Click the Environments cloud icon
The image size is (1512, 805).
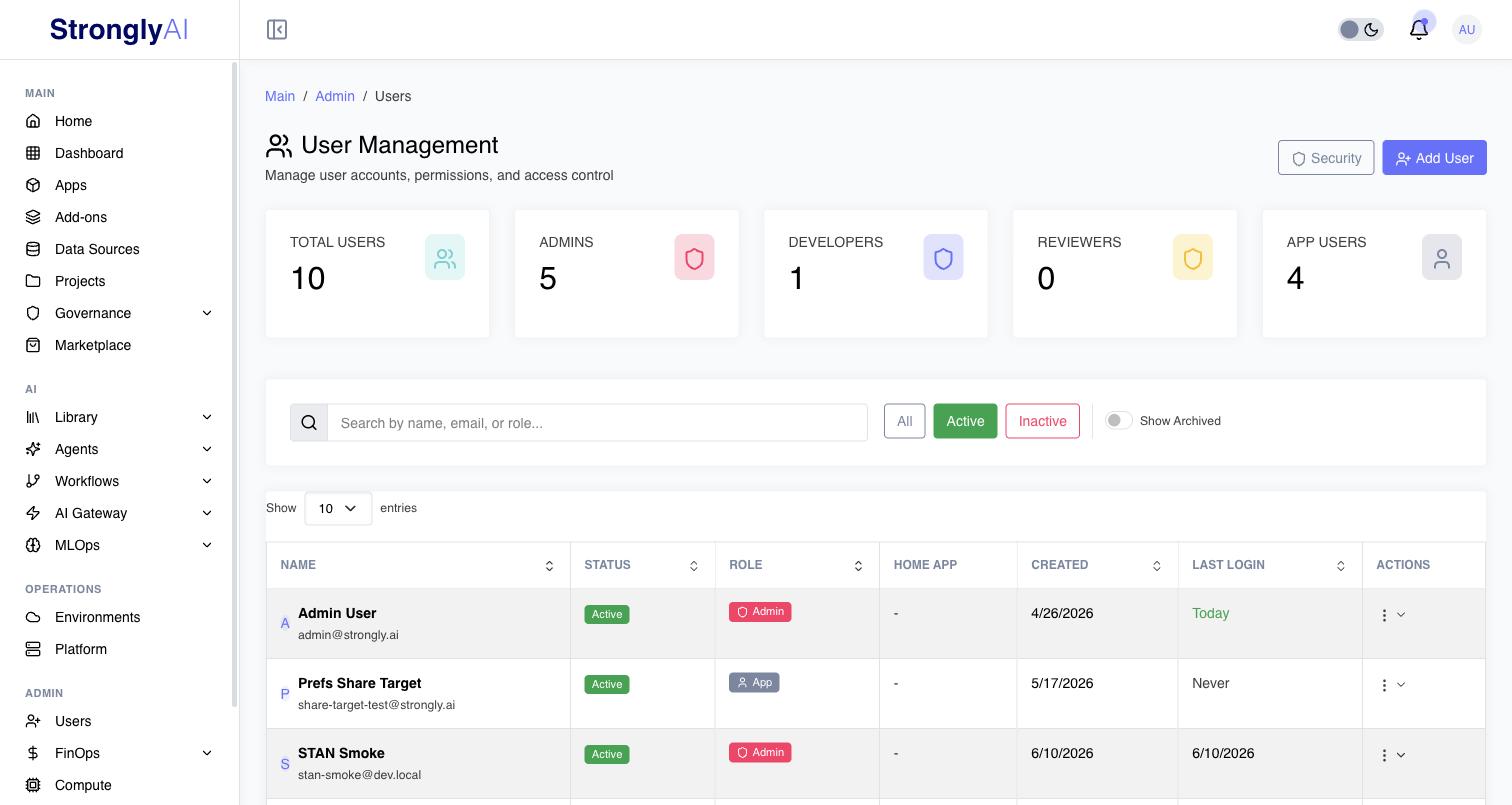click(33, 617)
